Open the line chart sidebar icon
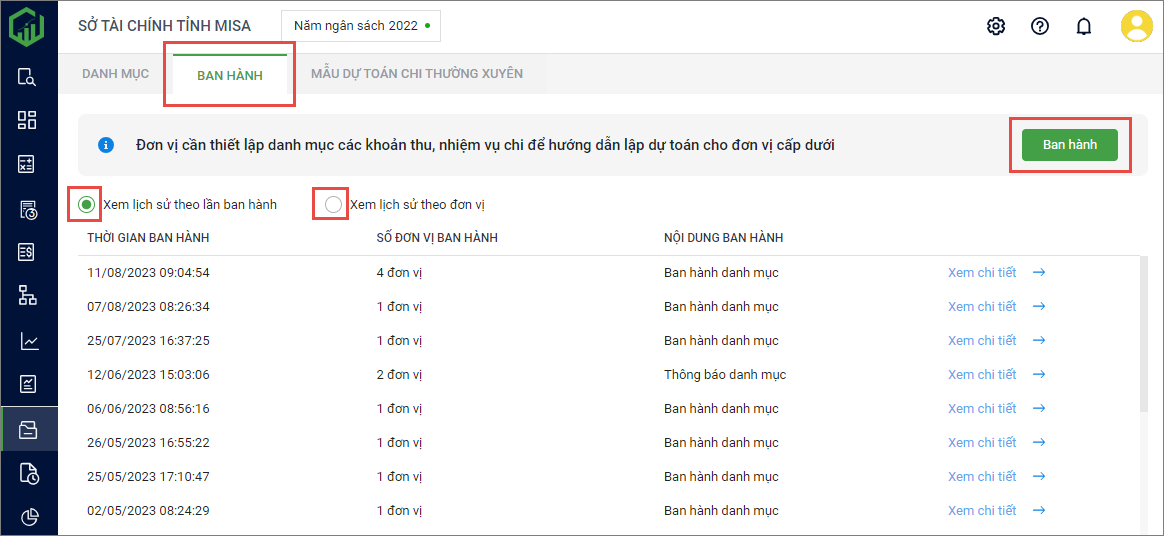Image resolution: width=1164 pixels, height=536 pixels. point(28,341)
